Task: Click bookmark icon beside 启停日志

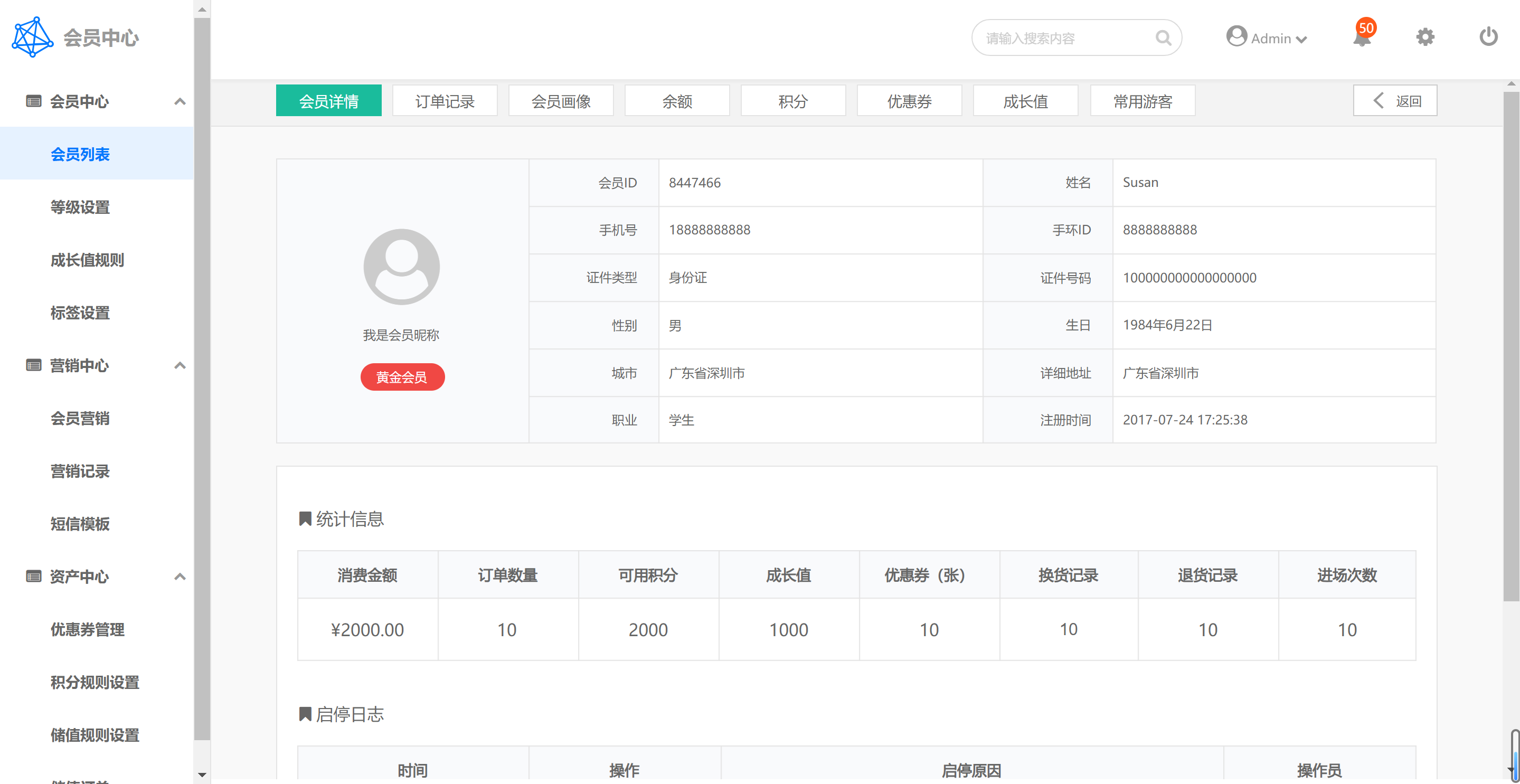Action: coord(305,714)
